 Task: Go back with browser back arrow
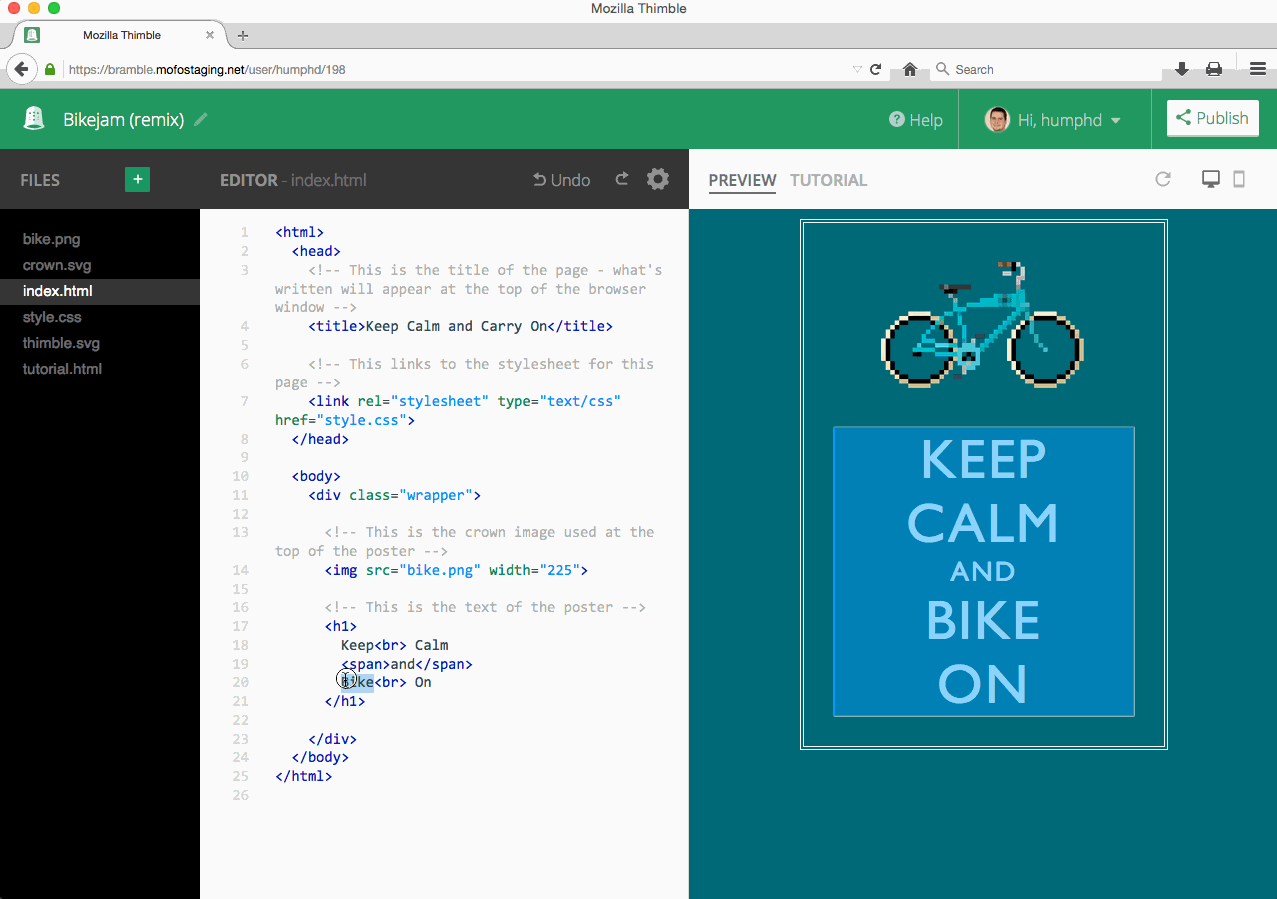[21, 69]
